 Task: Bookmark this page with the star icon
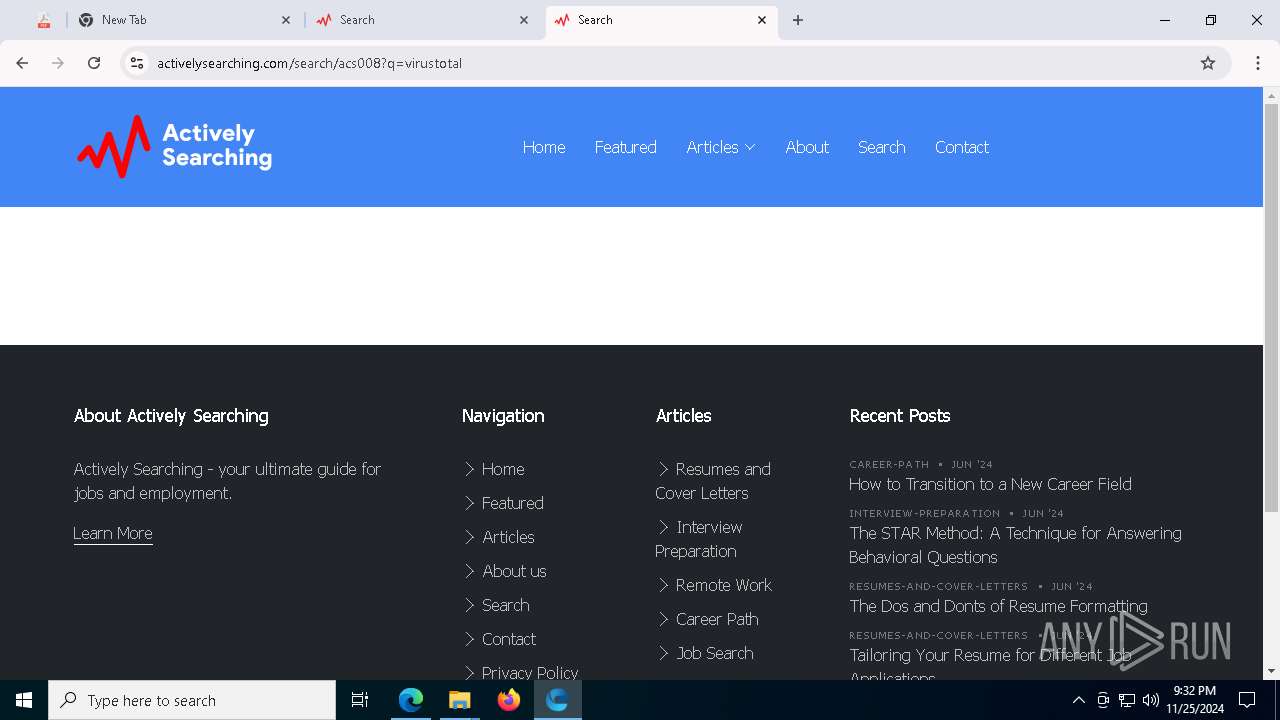coord(1208,63)
